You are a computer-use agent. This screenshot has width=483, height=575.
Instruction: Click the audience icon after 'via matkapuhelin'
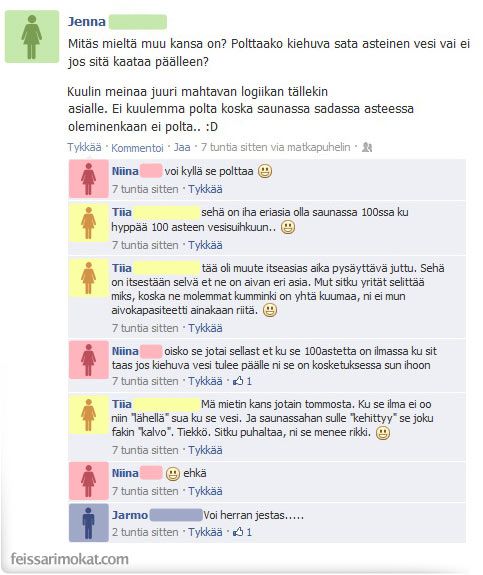(367, 147)
